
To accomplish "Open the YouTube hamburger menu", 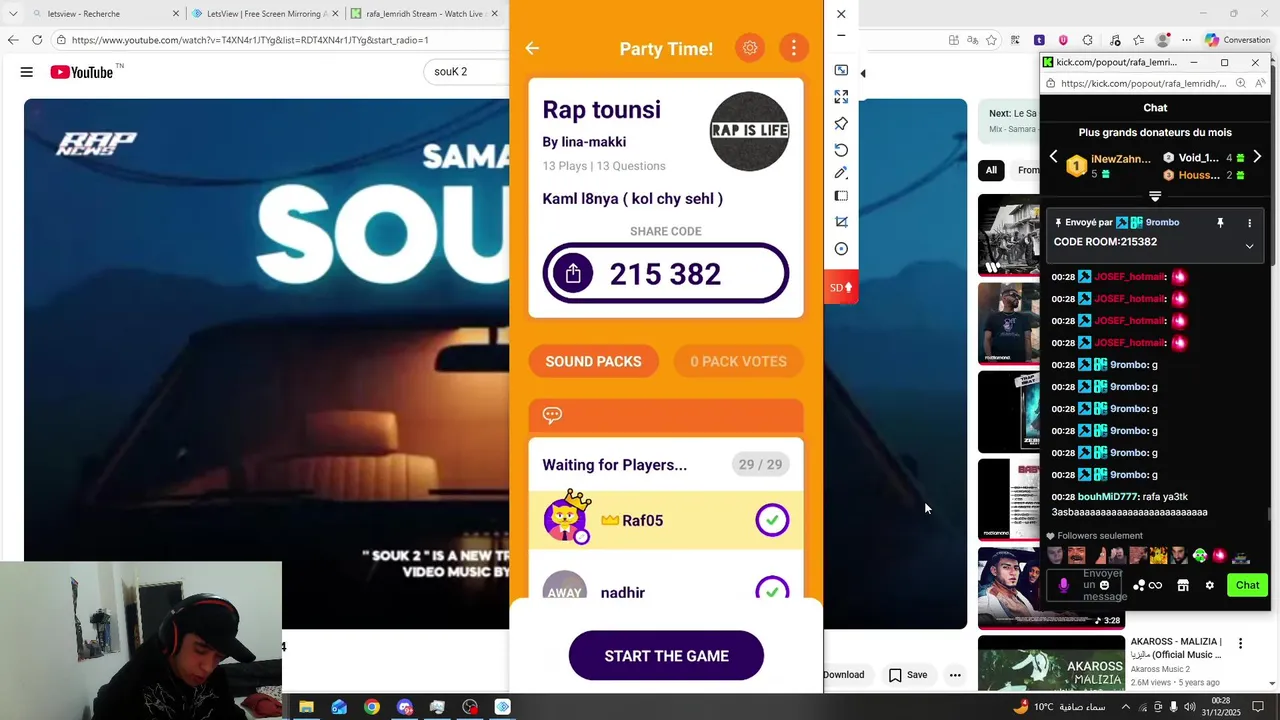I will coord(27,72).
